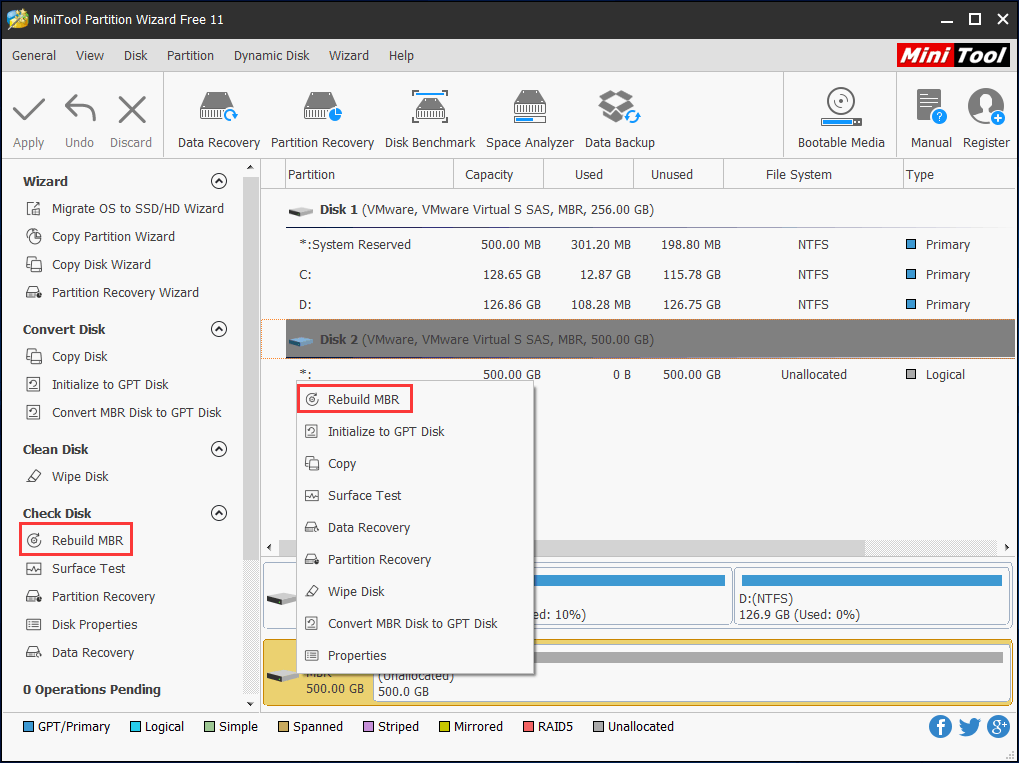
Task: Click sidebar scrollbar down arrow
Action: click(x=250, y=703)
